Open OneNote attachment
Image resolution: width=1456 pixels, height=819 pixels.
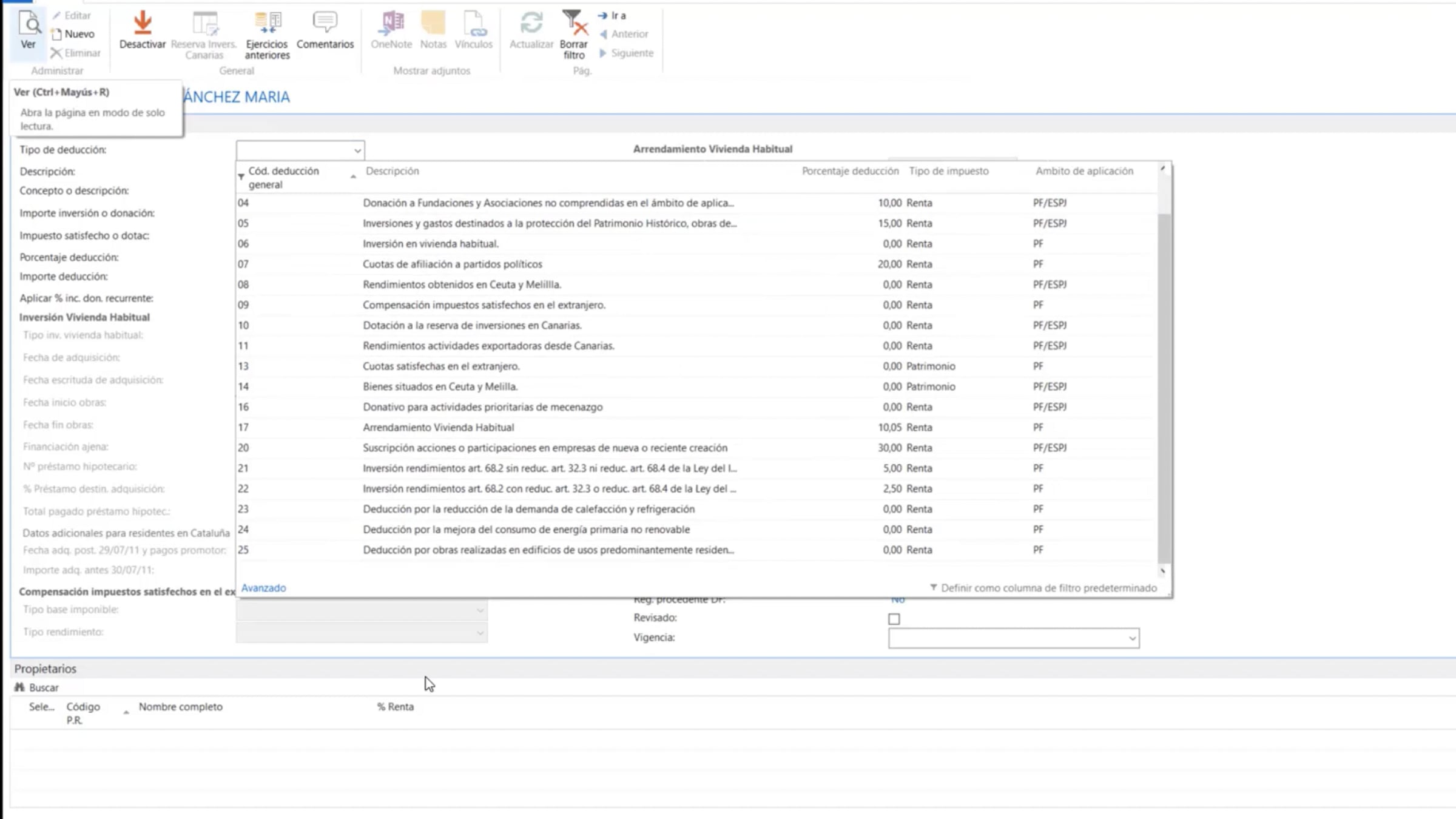coord(391,30)
